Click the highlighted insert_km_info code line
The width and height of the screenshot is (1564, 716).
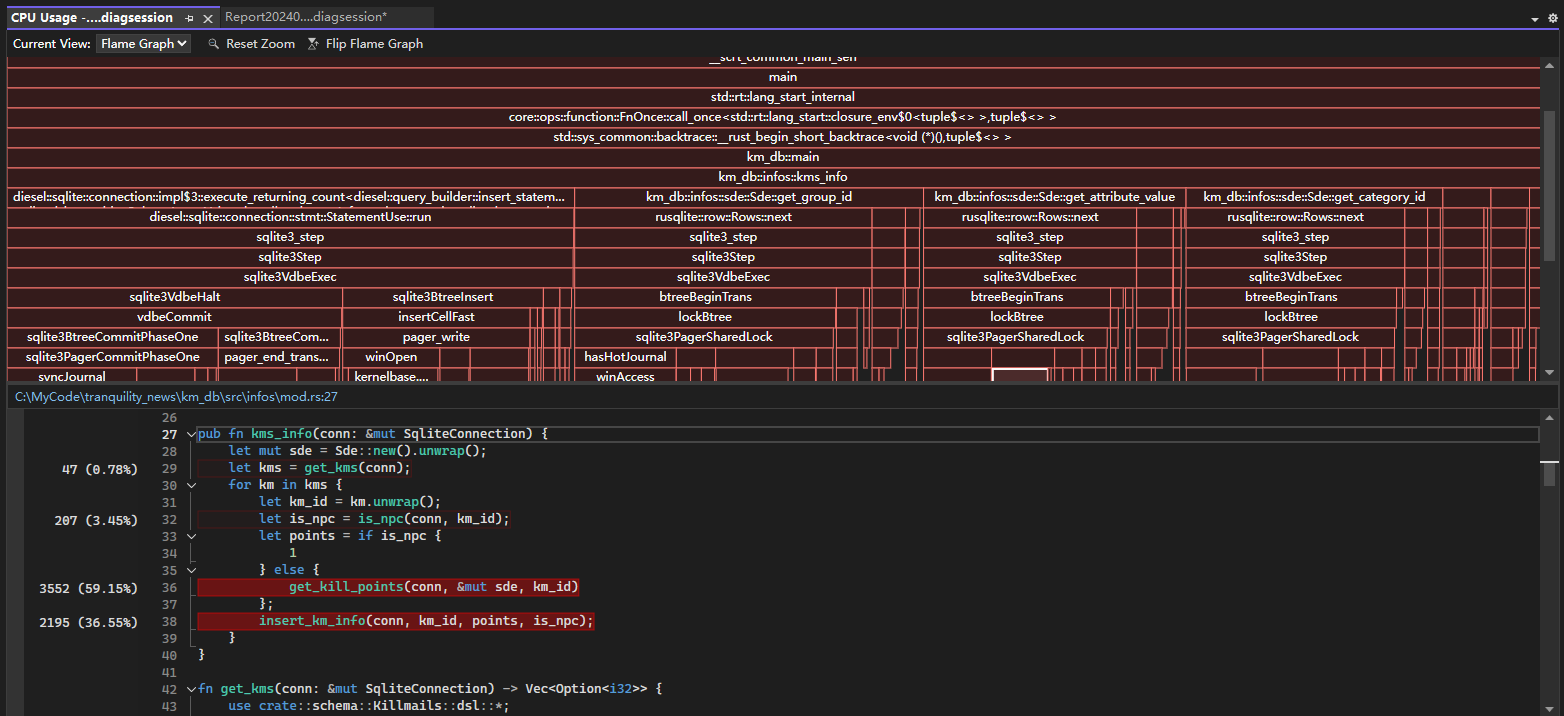click(x=425, y=621)
